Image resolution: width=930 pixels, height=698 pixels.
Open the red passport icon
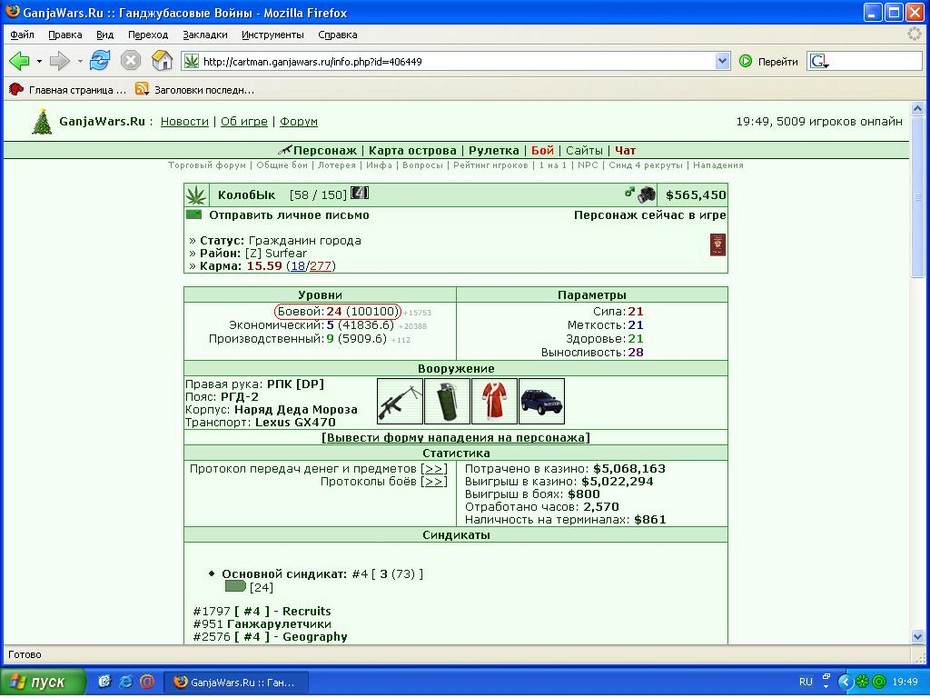tap(718, 244)
